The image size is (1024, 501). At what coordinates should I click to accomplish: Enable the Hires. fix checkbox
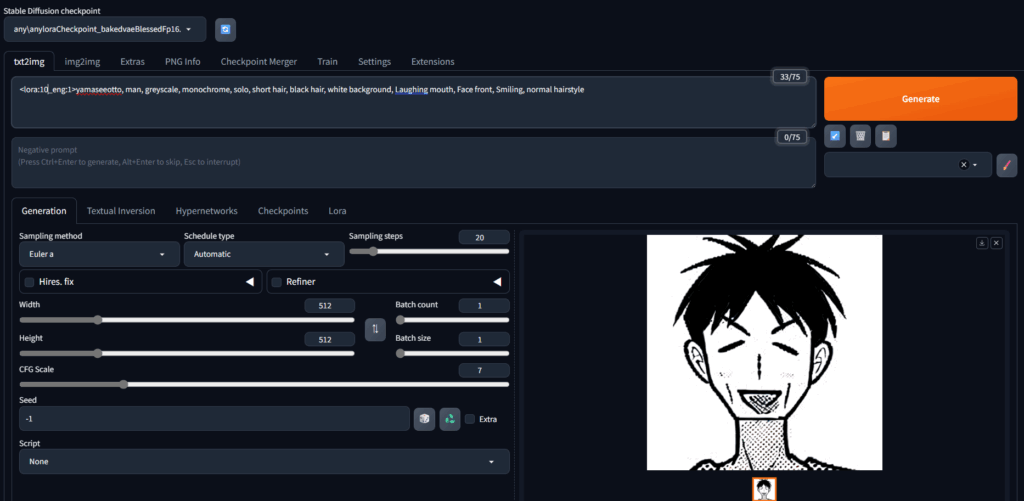[x=30, y=282]
